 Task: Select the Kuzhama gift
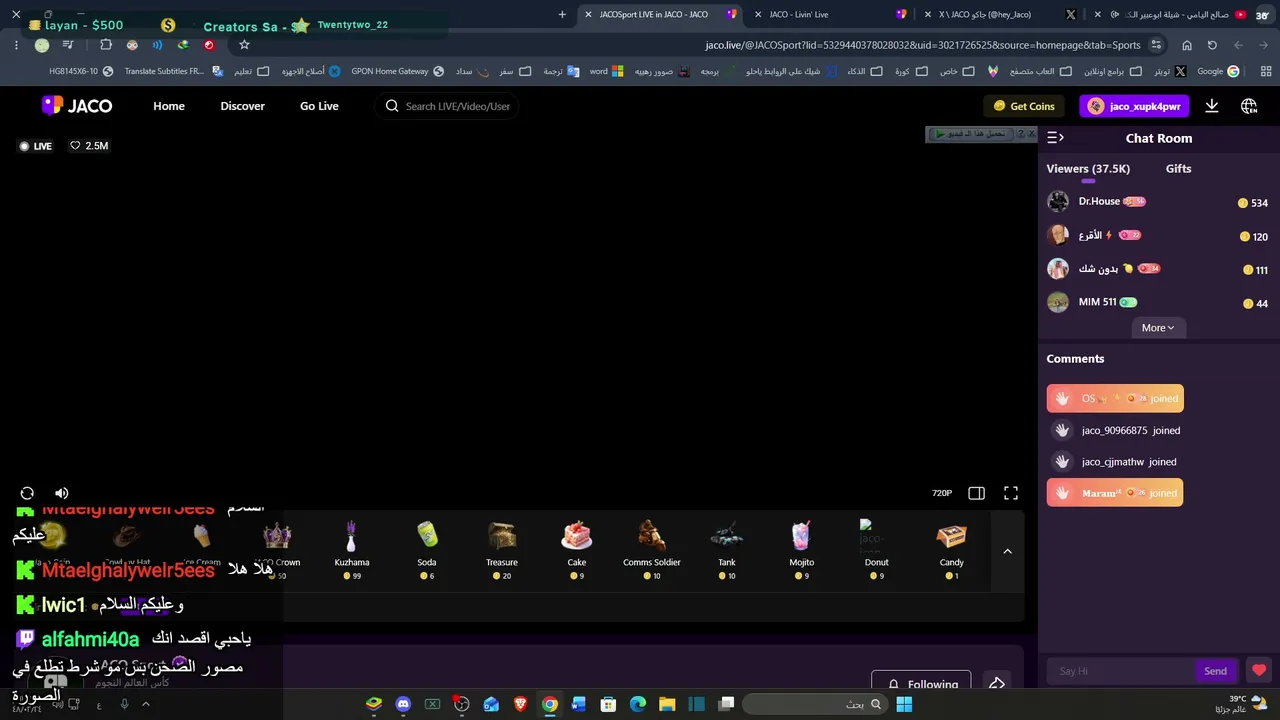coord(351,549)
